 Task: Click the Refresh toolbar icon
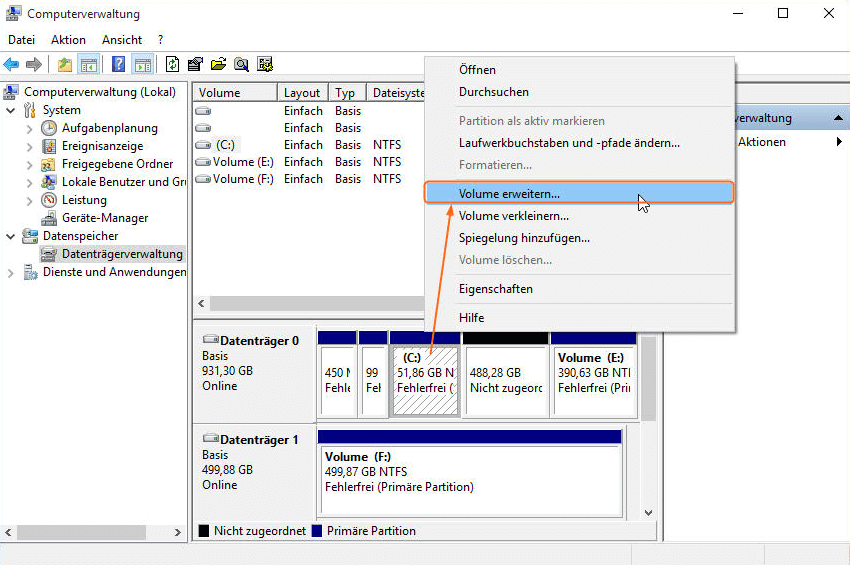coord(173,64)
